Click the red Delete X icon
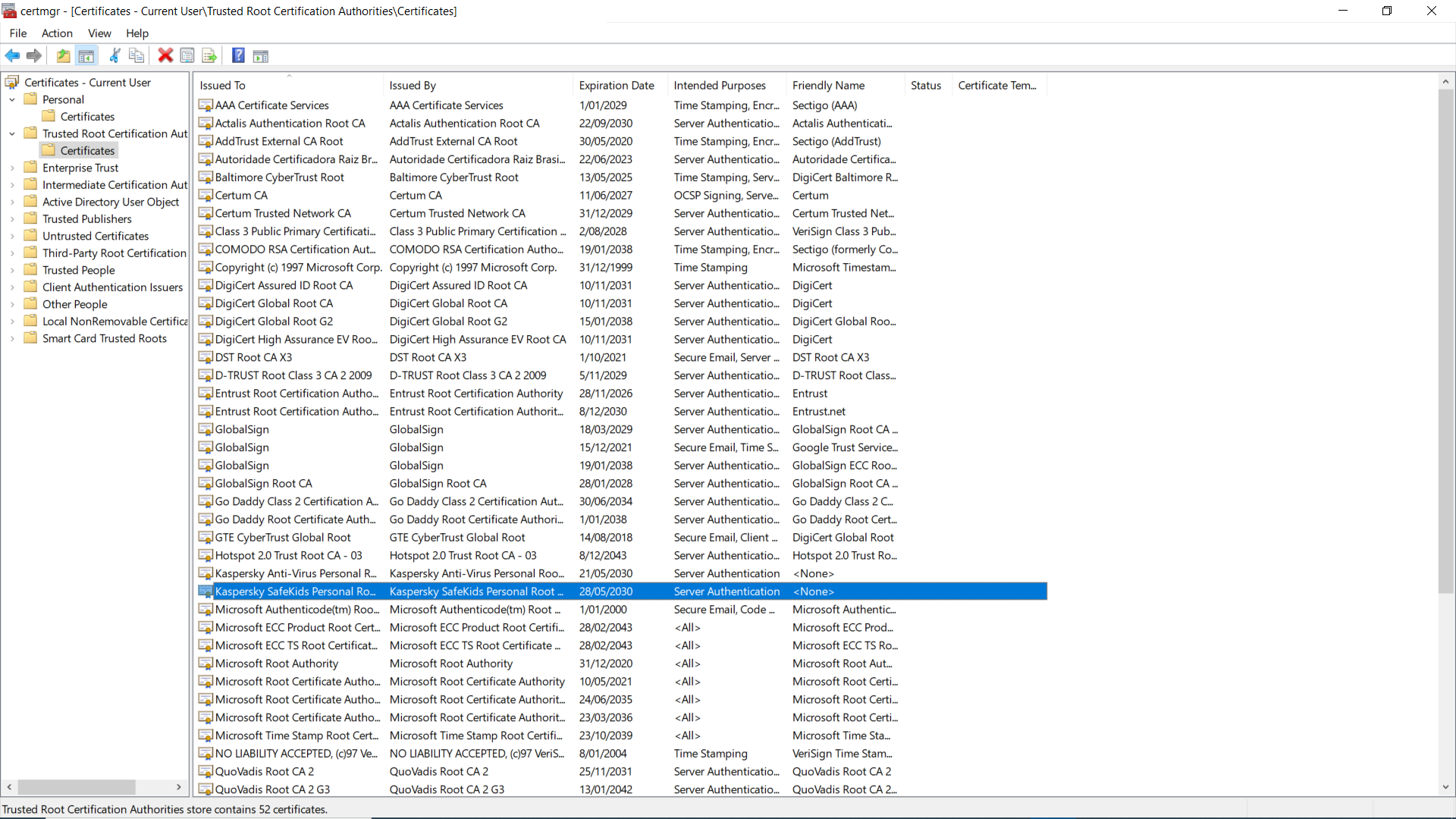Viewport: 1456px width, 819px height. (165, 55)
